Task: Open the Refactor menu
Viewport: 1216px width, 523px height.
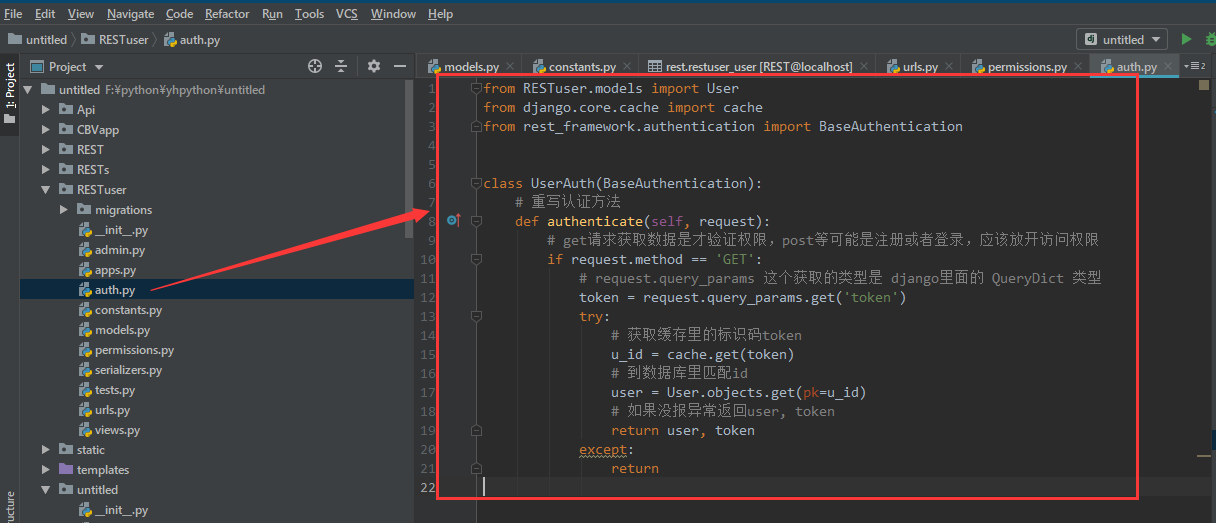Action: point(227,14)
